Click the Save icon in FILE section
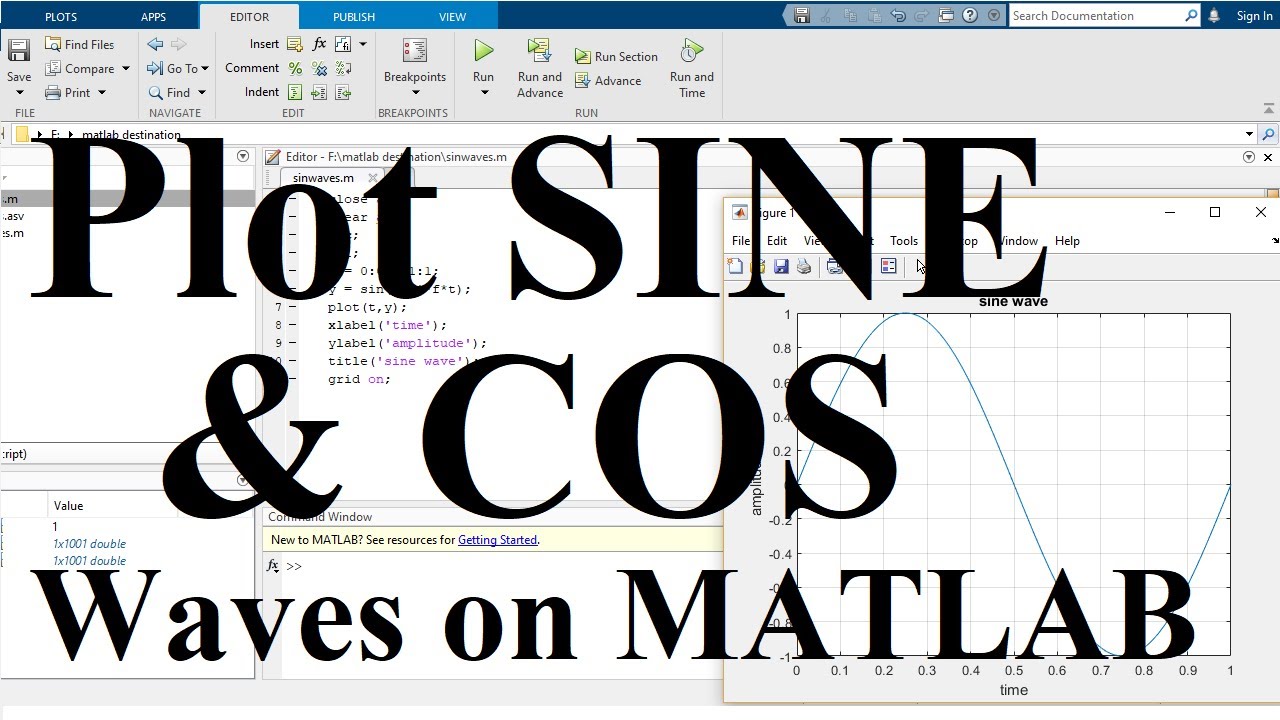This screenshot has height=720, width=1280. point(19,51)
